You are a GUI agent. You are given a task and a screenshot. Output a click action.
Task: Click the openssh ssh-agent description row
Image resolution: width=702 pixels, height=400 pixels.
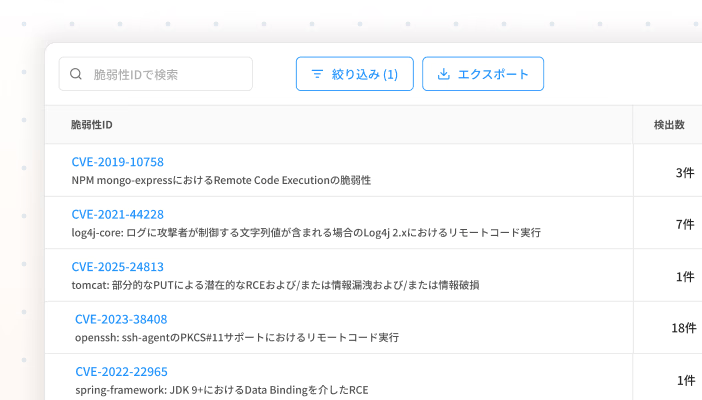pyautogui.click(x=237, y=338)
